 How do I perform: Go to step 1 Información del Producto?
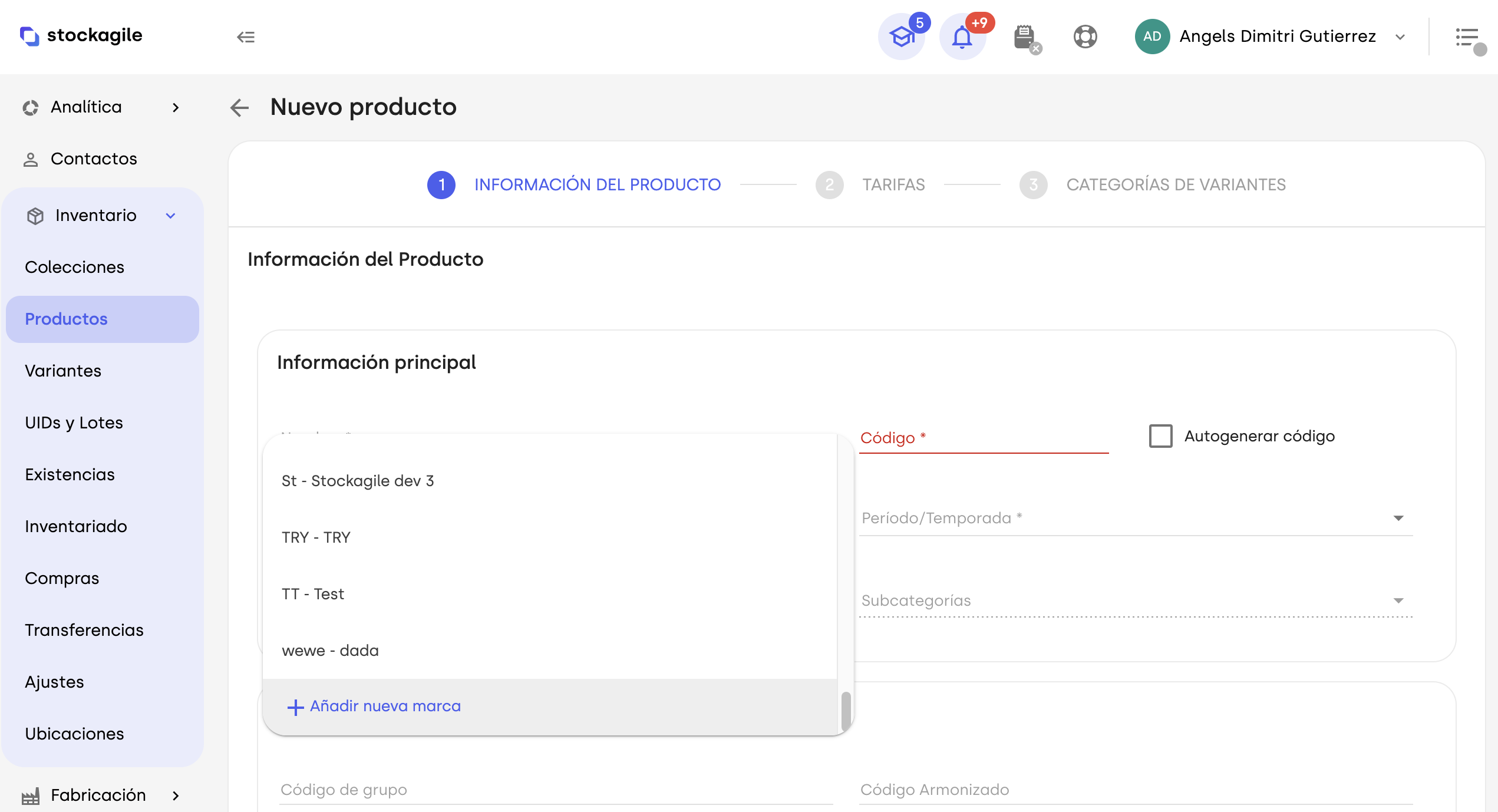click(x=574, y=185)
